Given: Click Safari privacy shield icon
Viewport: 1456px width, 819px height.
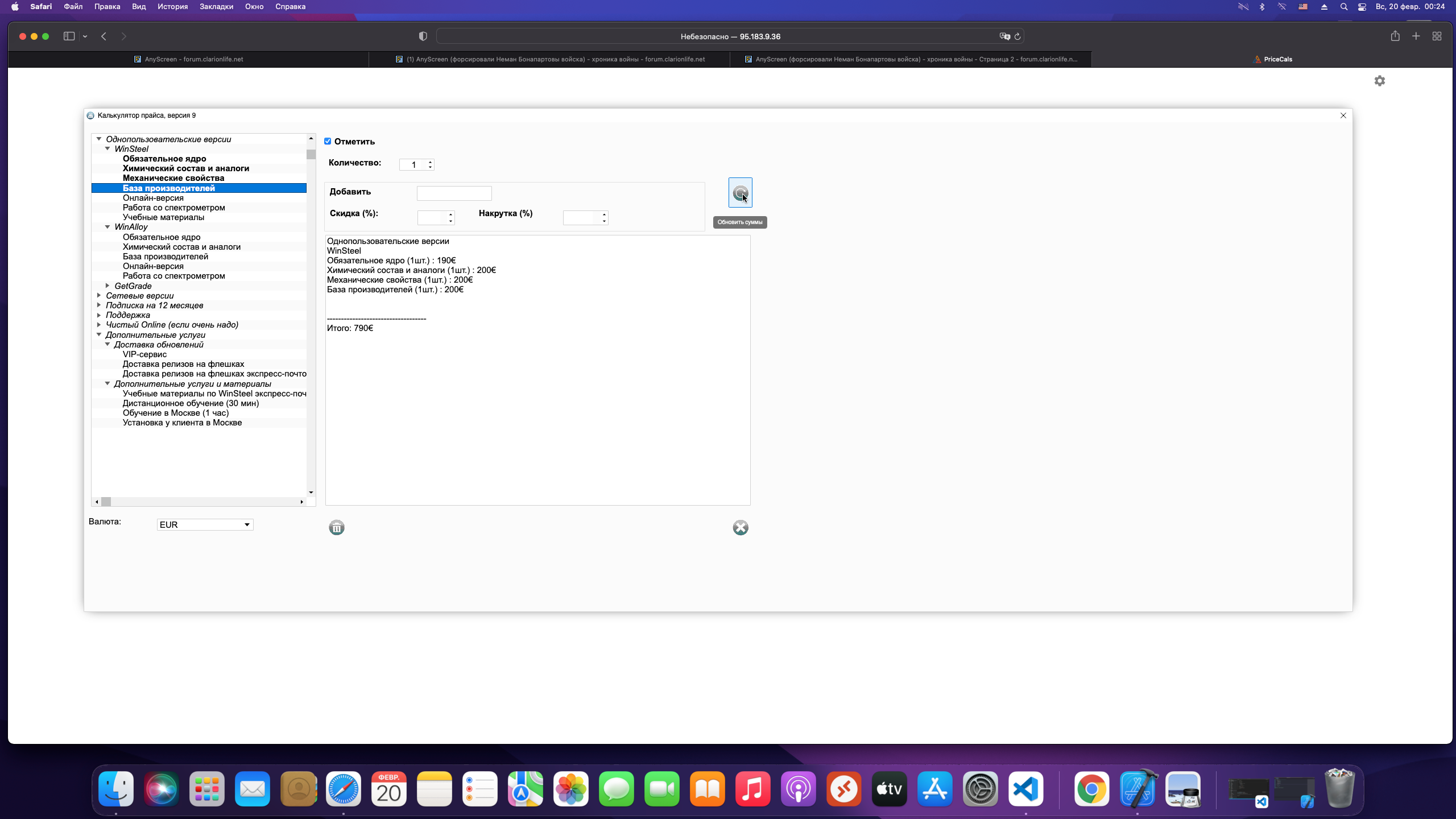Looking at the screenshot, I should tap(423, 36).
